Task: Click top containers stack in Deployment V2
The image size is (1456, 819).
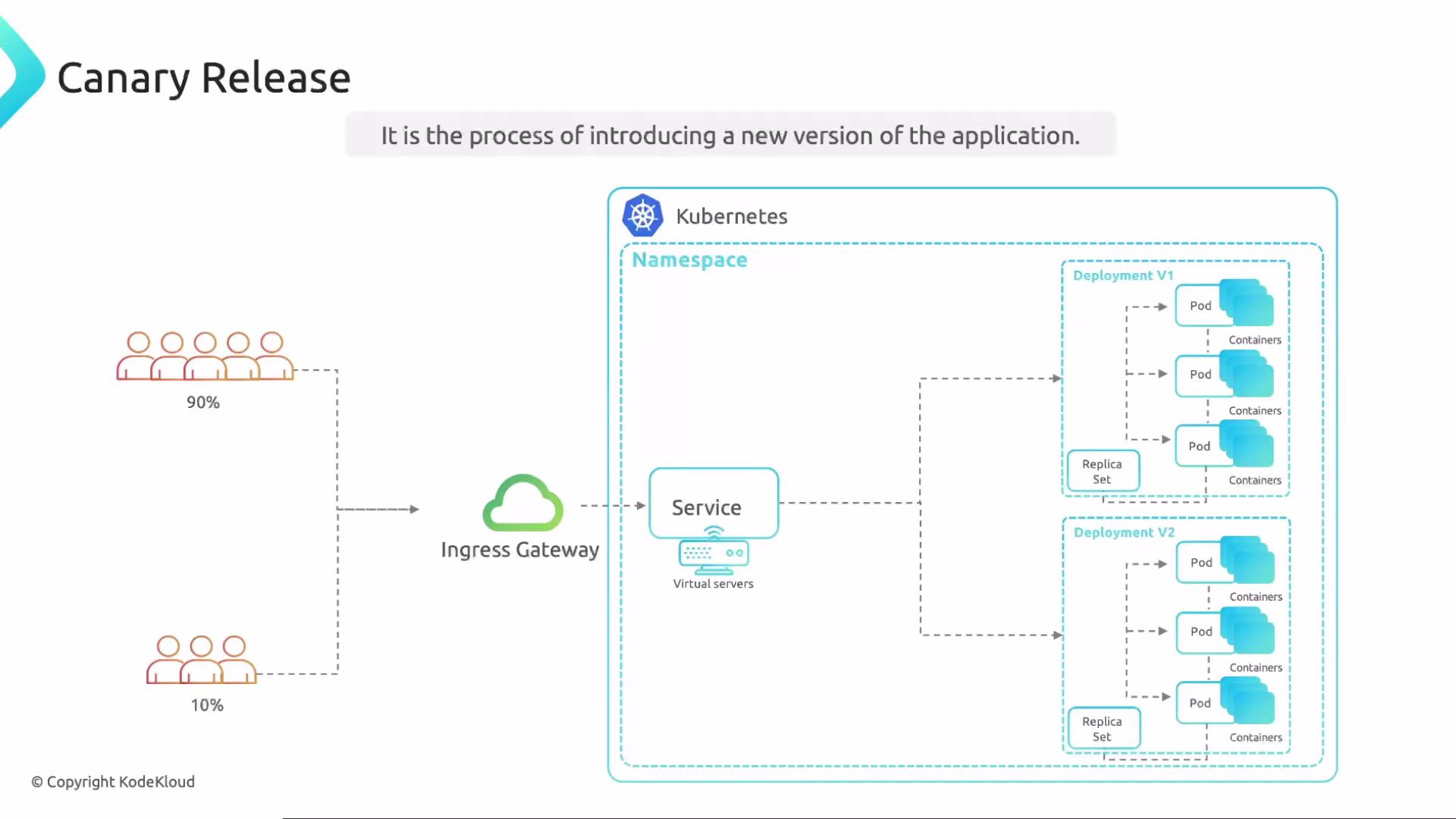Action: (1247, 560)
